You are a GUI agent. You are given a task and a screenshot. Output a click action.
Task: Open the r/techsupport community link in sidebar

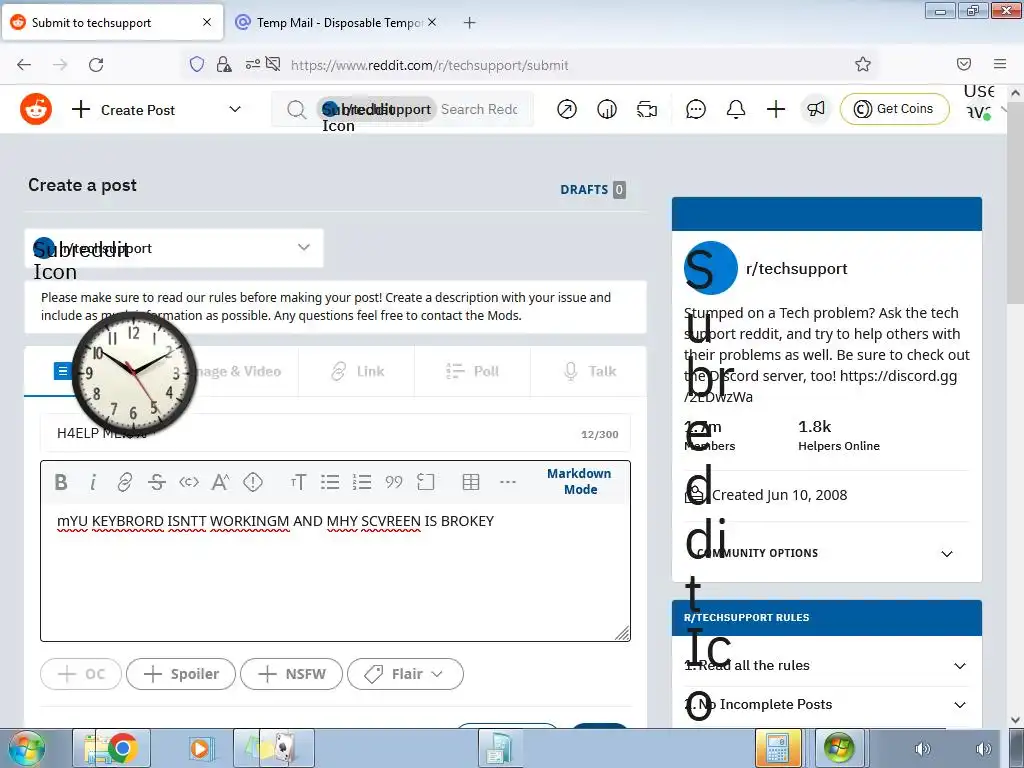pyautogui.click(x=797, y=268)
